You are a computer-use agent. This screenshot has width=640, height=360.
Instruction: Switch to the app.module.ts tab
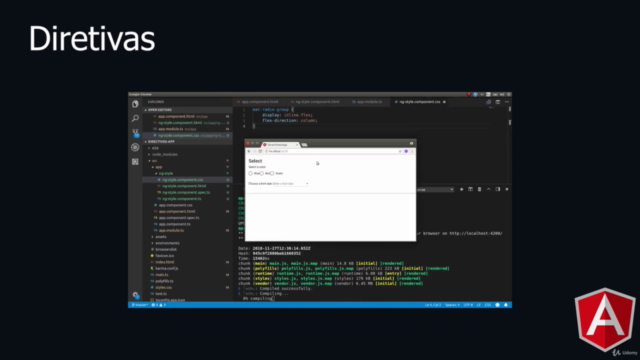point(369,102)
